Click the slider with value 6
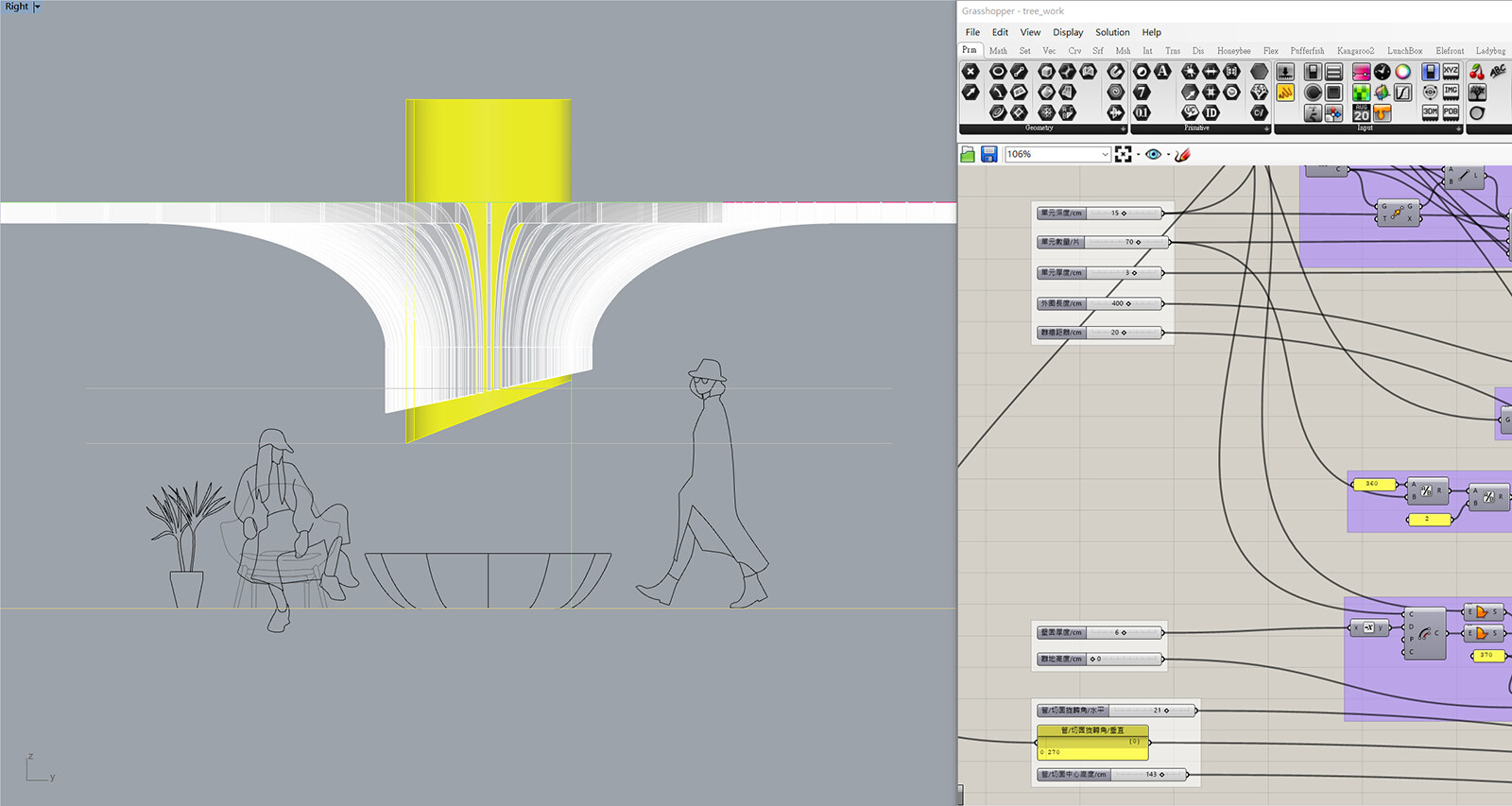Screen dimensions: 1512x806 click(1100, 632)
